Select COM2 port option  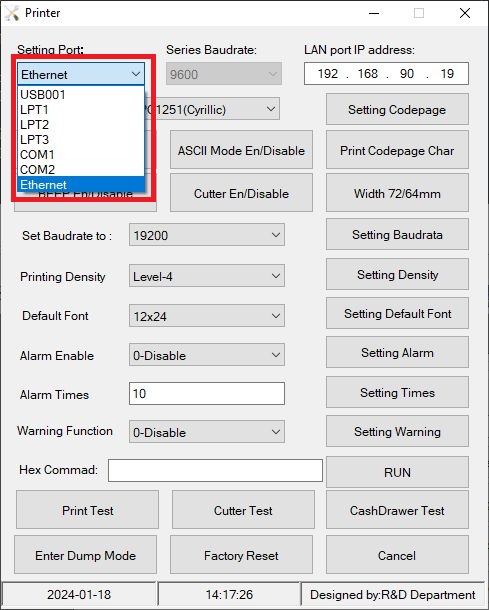tap(81, 170)
